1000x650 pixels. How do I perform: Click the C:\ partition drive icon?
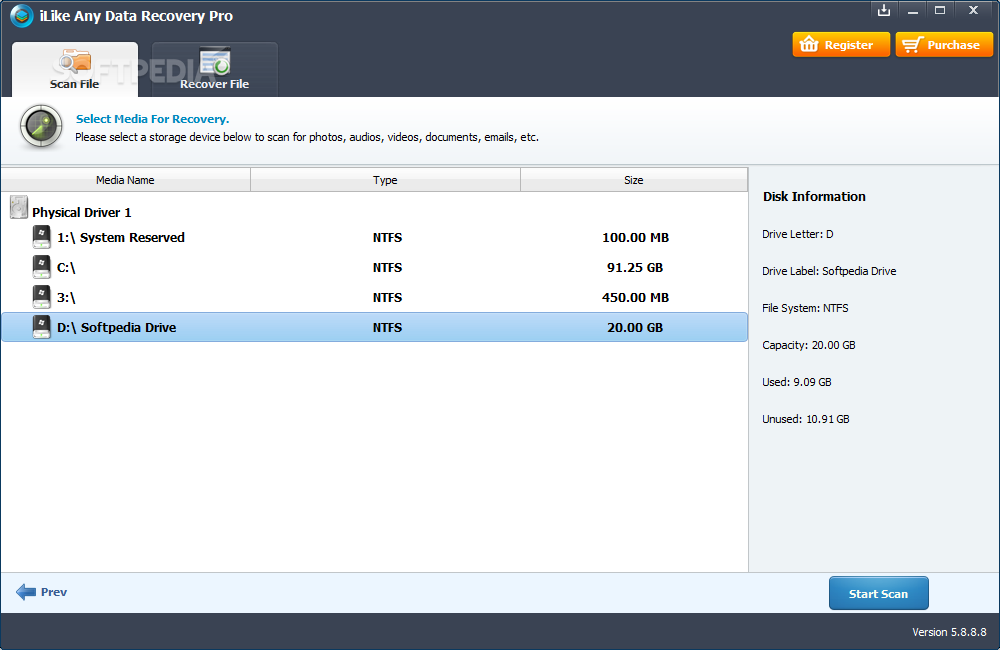pyautogui.click(x=41, y=267)
